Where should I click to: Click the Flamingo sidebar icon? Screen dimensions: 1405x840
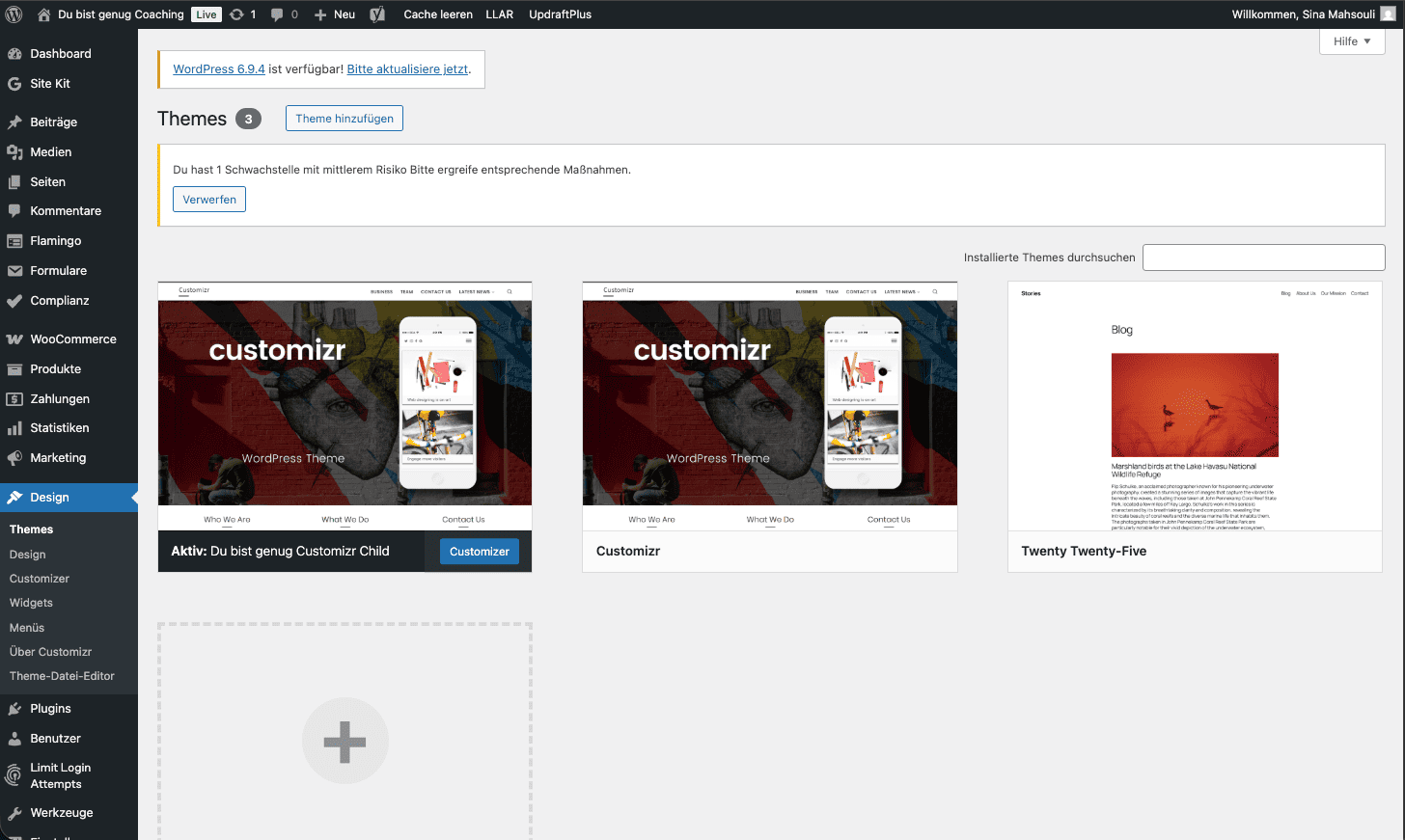pyautogui.click(x=14, y=241)
